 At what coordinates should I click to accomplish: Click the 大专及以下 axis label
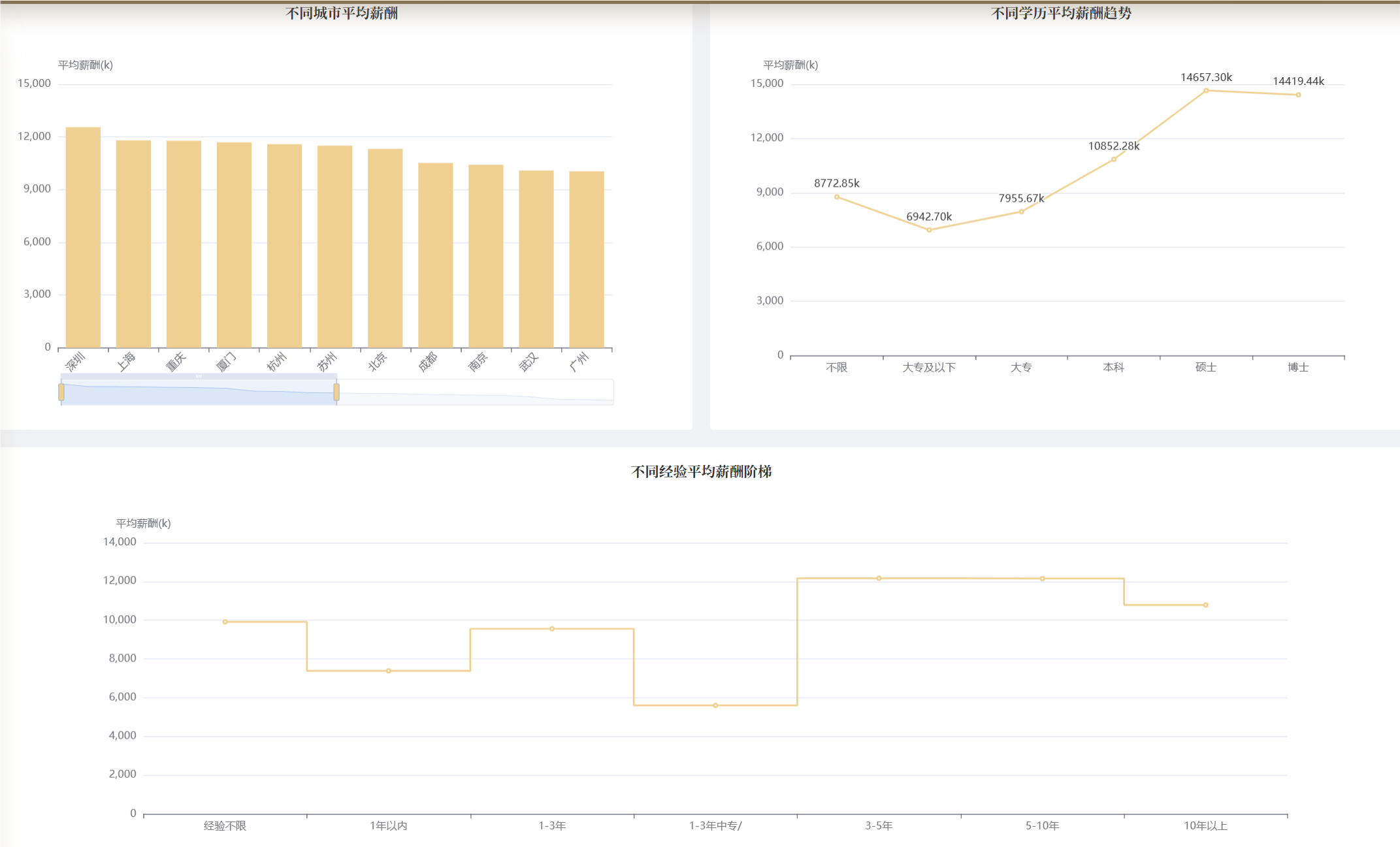pyautogui.click(x=928, y=367)
